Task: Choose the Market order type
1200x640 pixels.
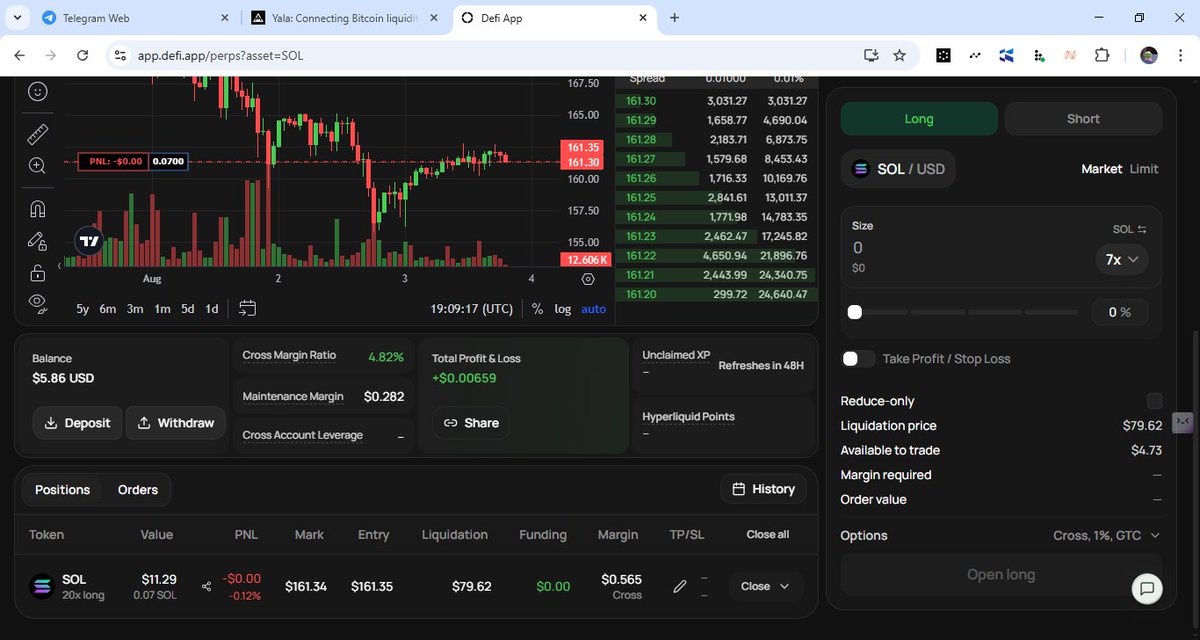Action: coord(1102,169)
